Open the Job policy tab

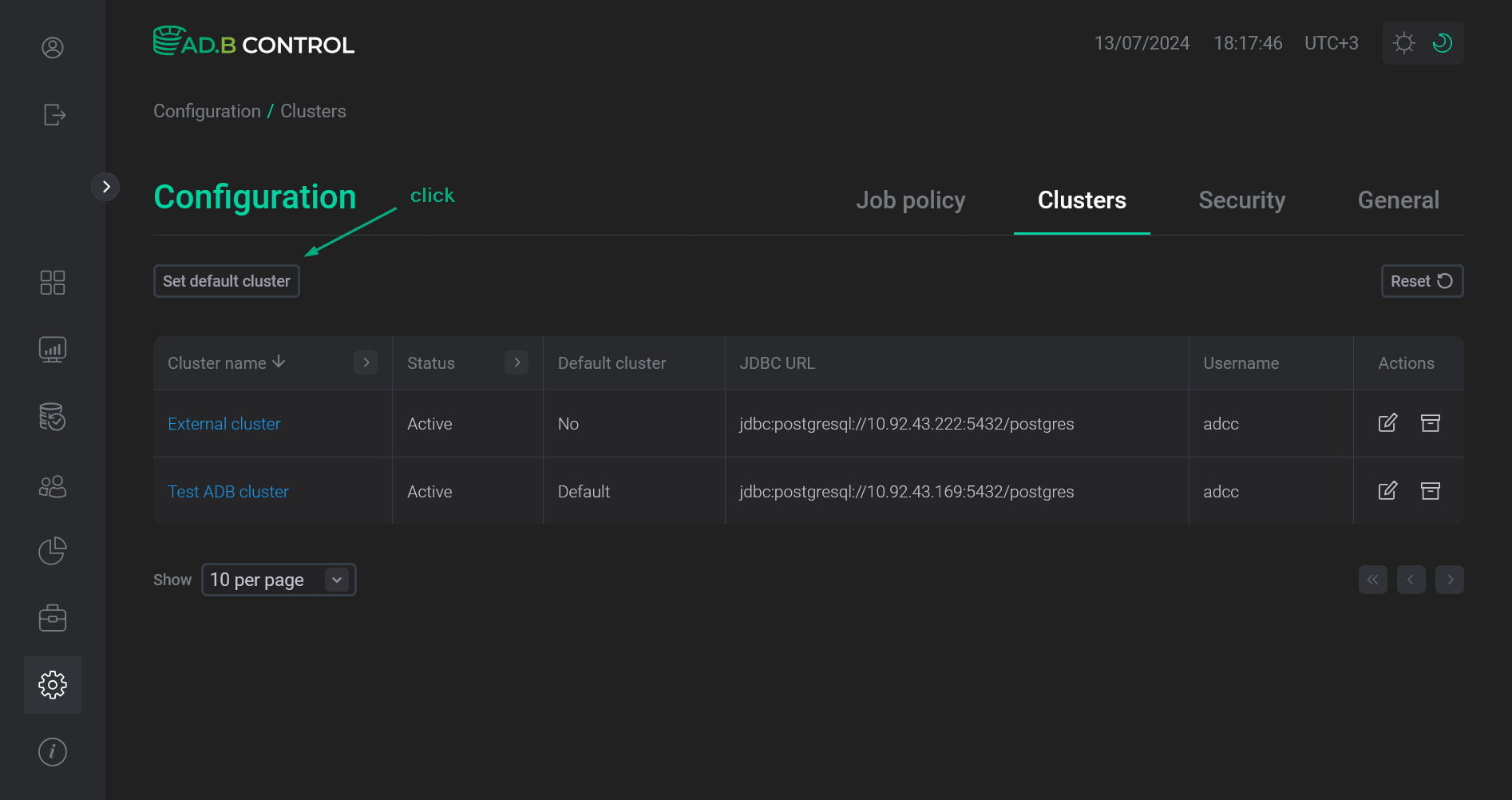point(911,200)
